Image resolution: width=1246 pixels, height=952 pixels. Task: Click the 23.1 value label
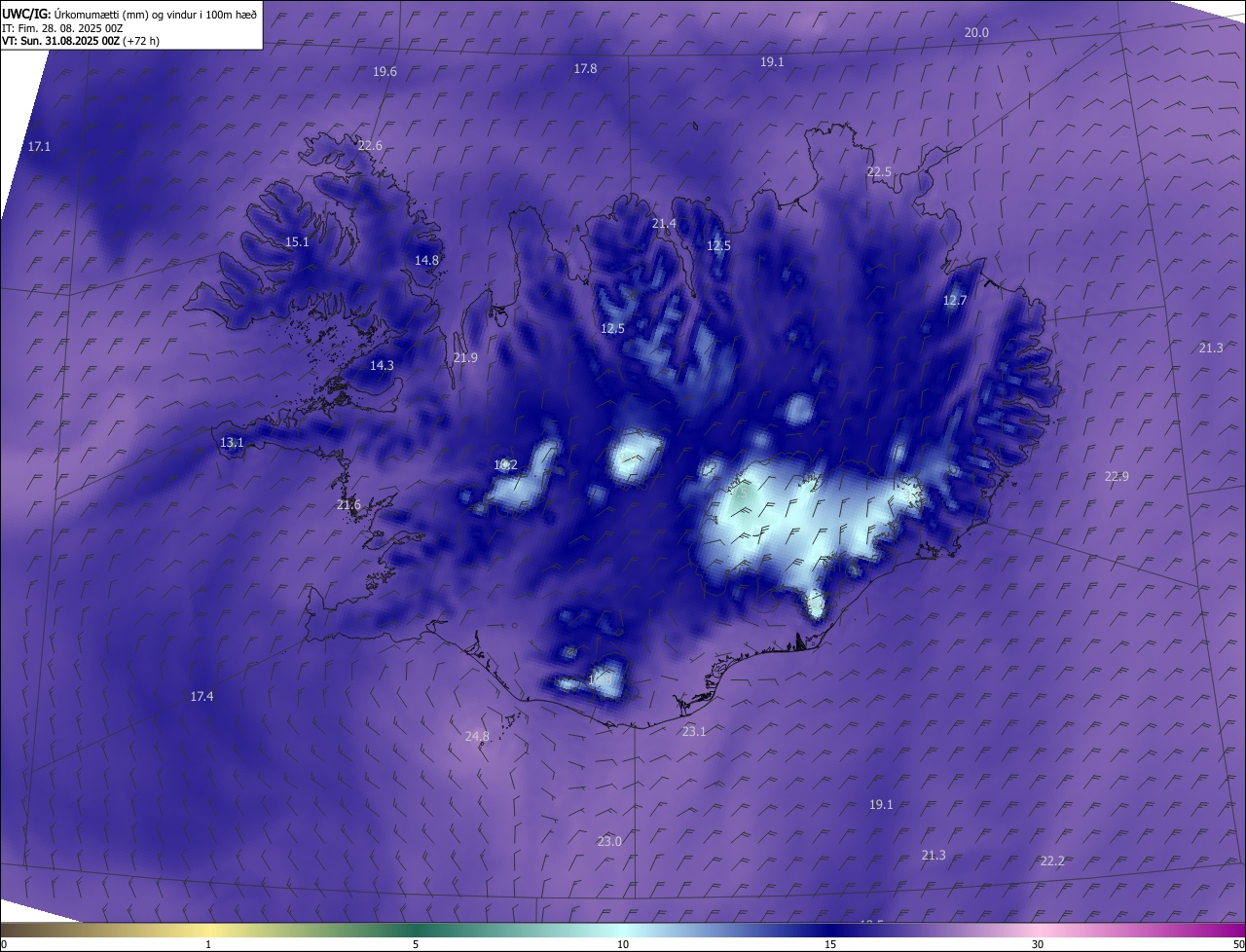[694, 732]
